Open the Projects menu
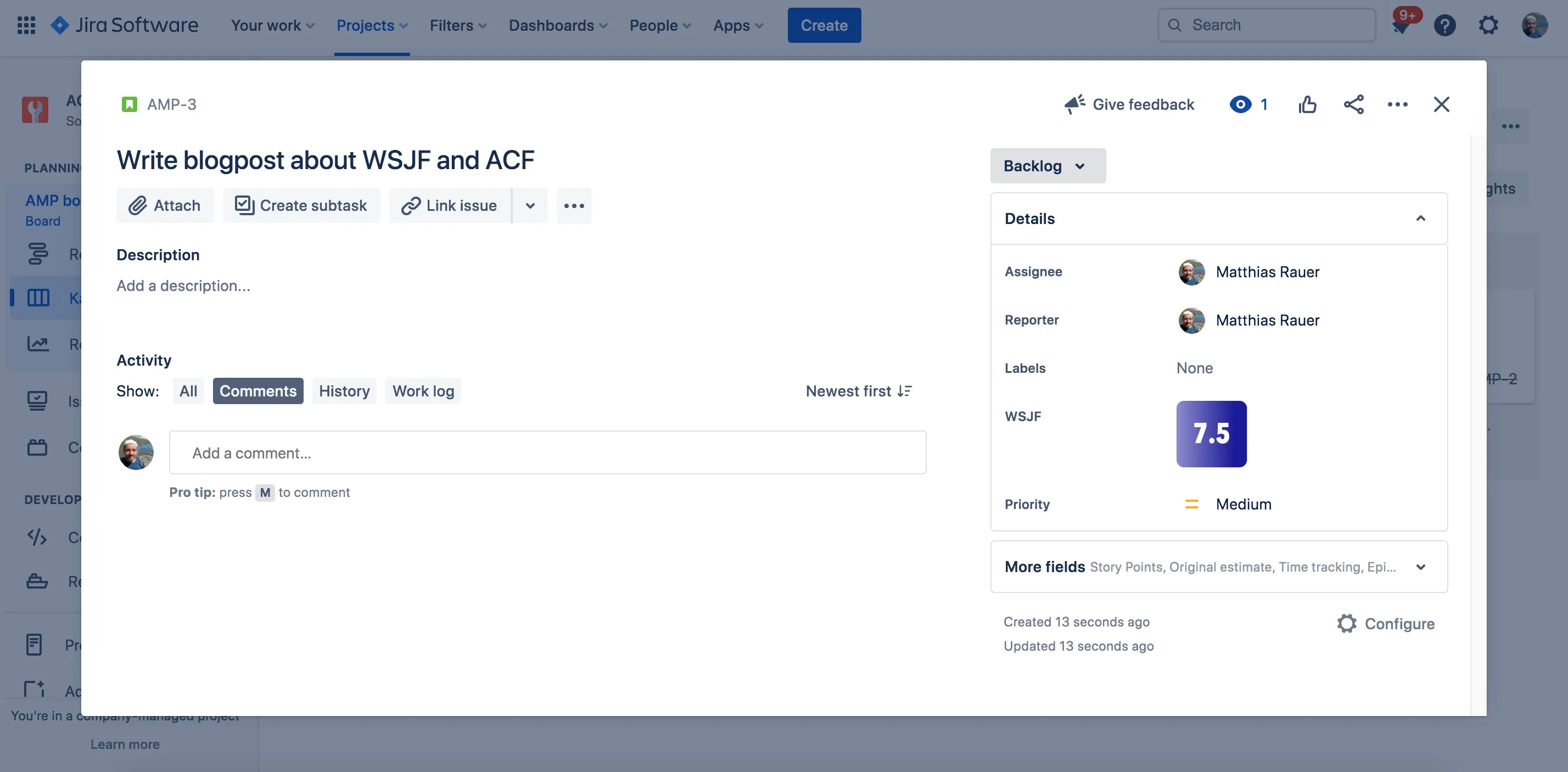 pyautogui.click(x=372, y=25)
